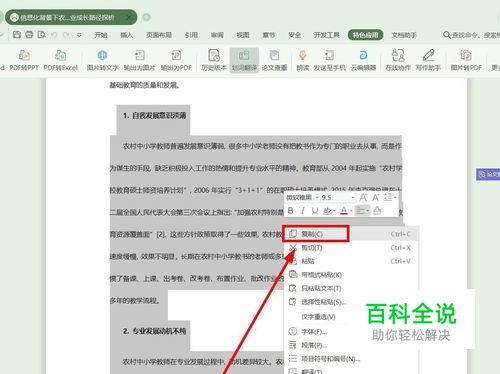Click the redo arrow icon
Viewport: 500px width, 374px height.
click(66, 35)
